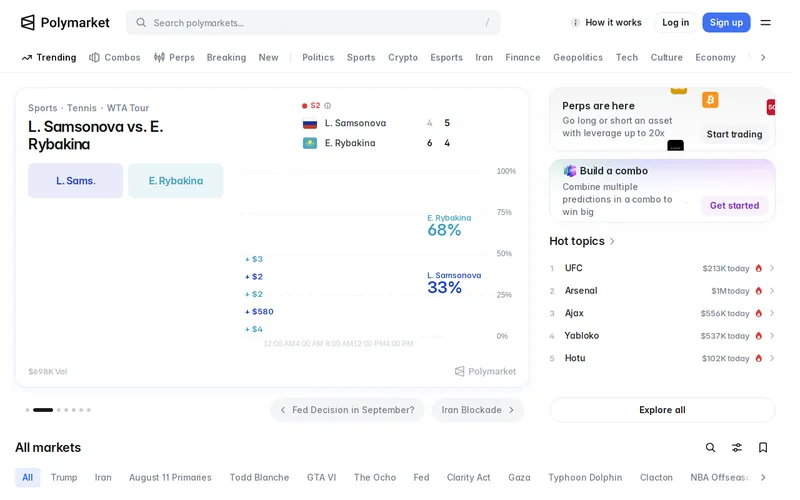Select the L. Sams. outcome button
800x500 pixels.
click(76, 181)
